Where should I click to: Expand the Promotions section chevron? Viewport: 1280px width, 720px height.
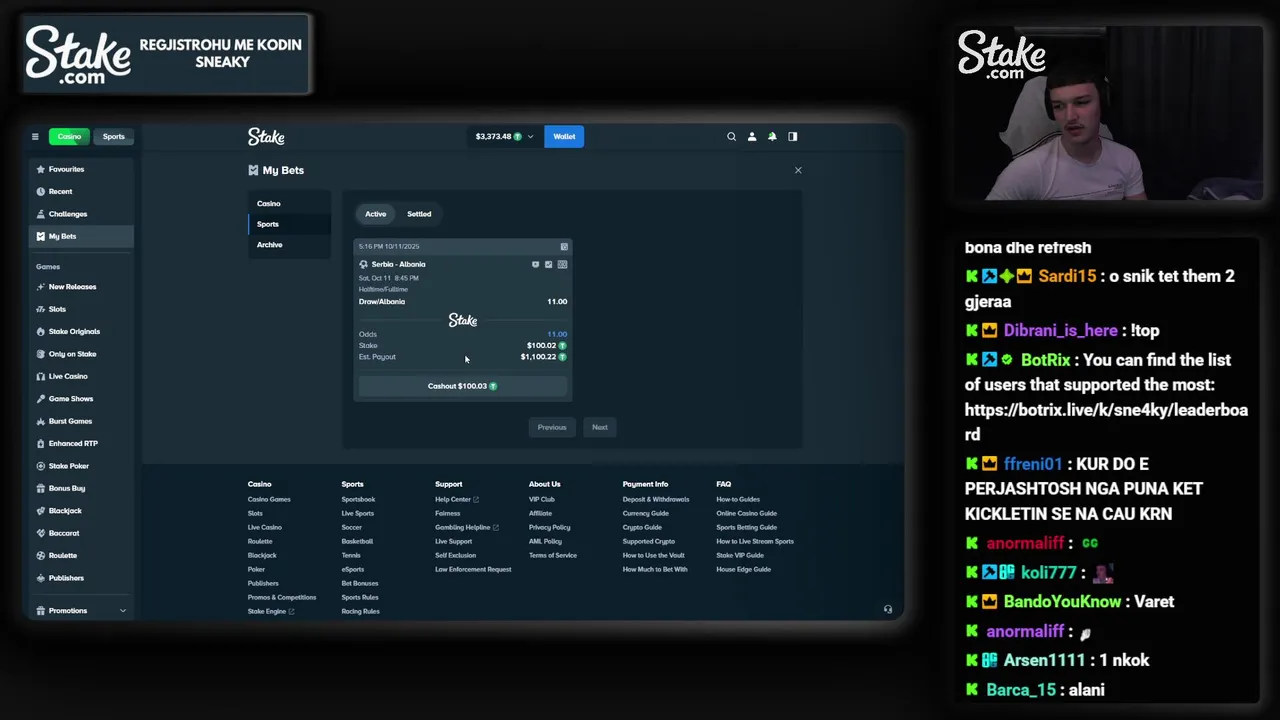point(123,611)
